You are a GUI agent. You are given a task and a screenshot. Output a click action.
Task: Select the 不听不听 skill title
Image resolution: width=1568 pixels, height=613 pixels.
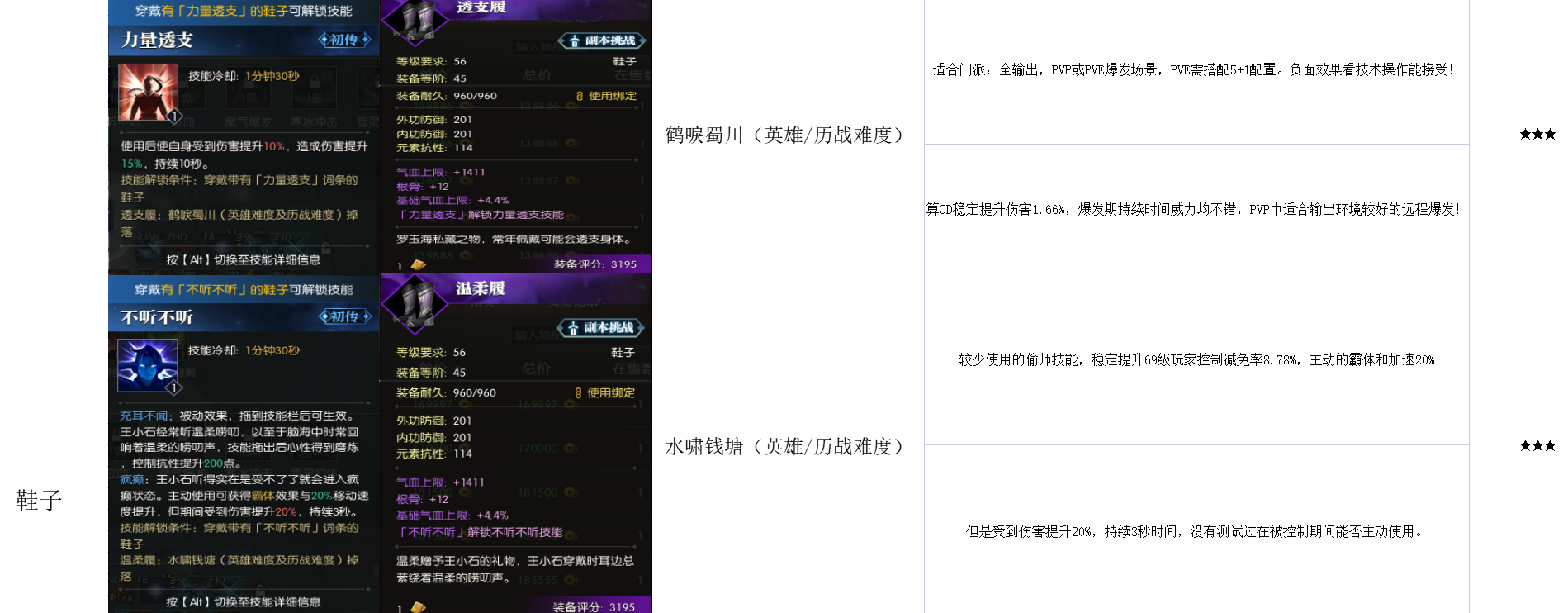click(157, 317)
